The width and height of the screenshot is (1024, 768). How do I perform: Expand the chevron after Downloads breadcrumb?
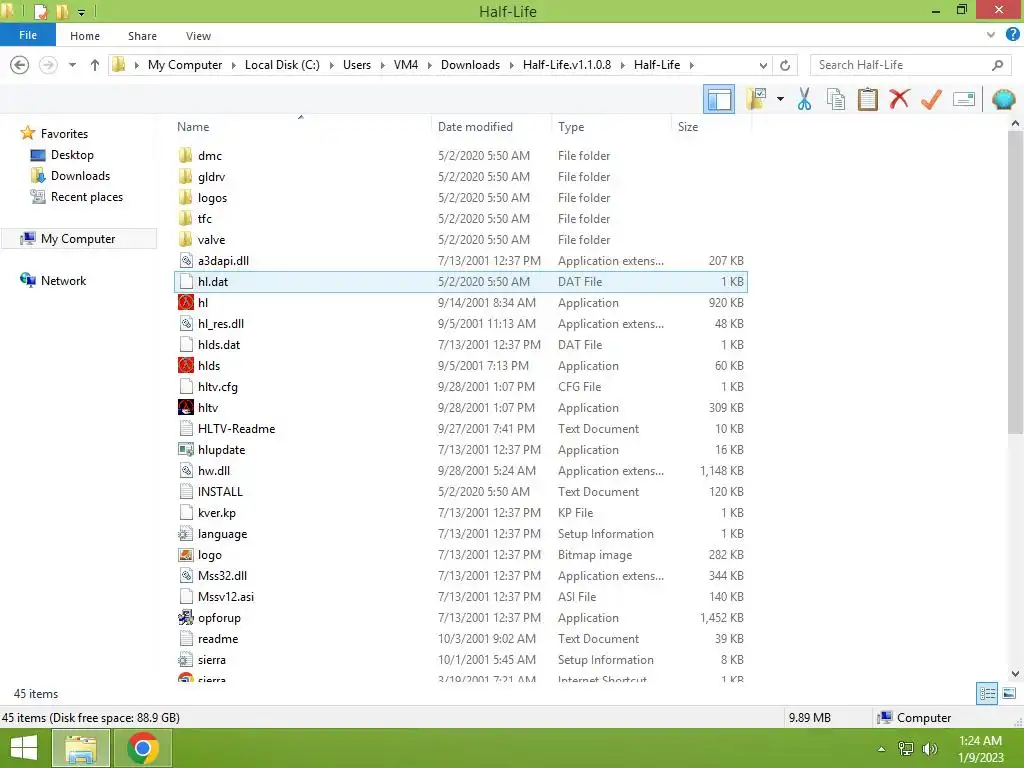tap(511, 65)
